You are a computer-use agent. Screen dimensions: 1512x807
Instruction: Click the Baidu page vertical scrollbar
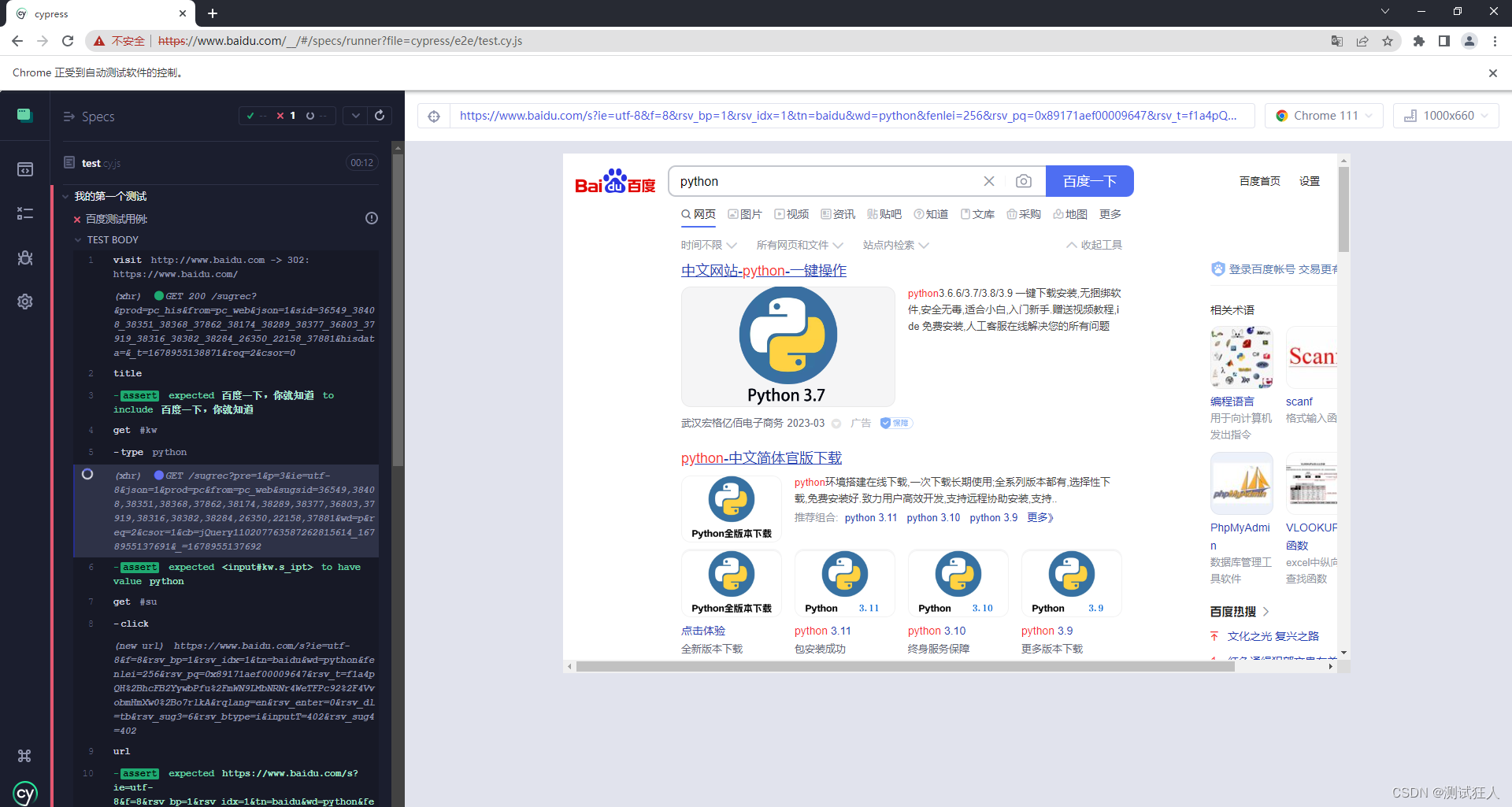click(x=1343, y=209)
